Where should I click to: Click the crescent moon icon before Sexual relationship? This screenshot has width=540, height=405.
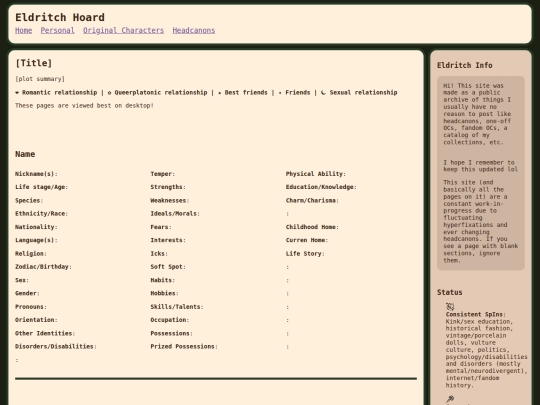click(323, 93)
